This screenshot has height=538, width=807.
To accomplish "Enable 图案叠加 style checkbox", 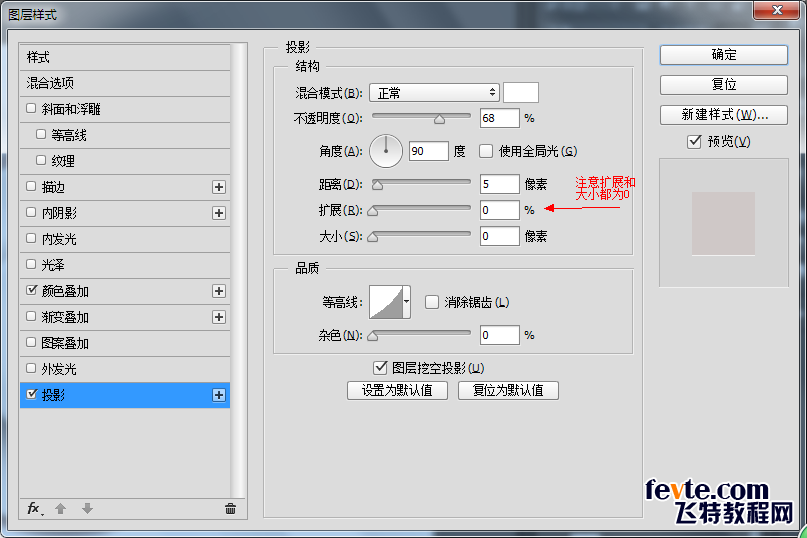I will tap(31, 342).
